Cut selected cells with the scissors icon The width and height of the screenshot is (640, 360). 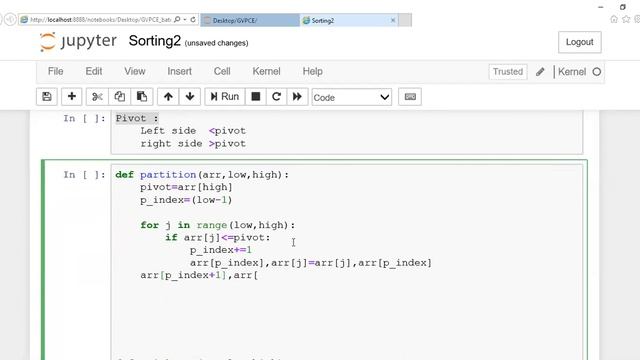[97, 97]
